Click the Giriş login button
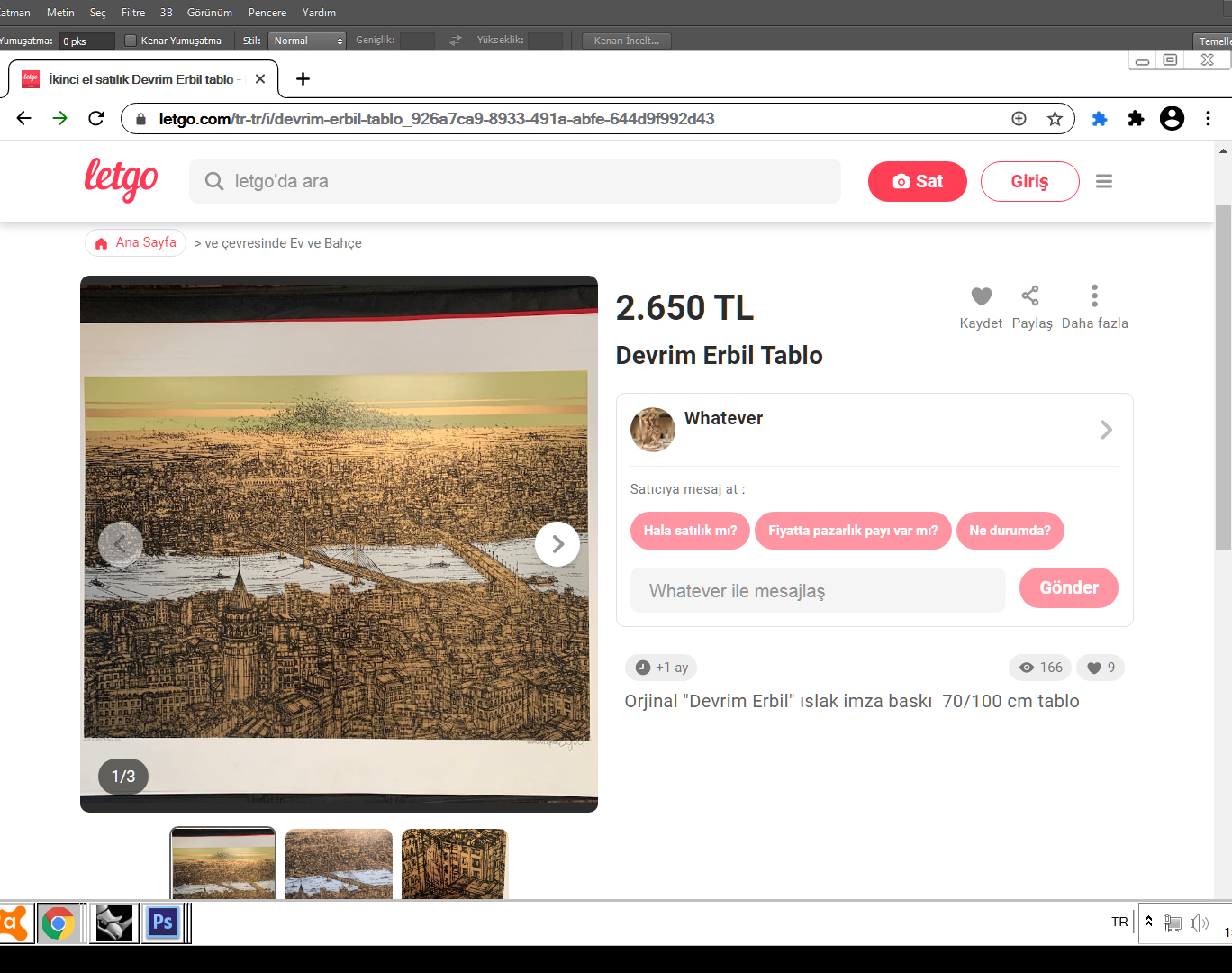This screenshot has width=1232, height=973. point(1029,182)
